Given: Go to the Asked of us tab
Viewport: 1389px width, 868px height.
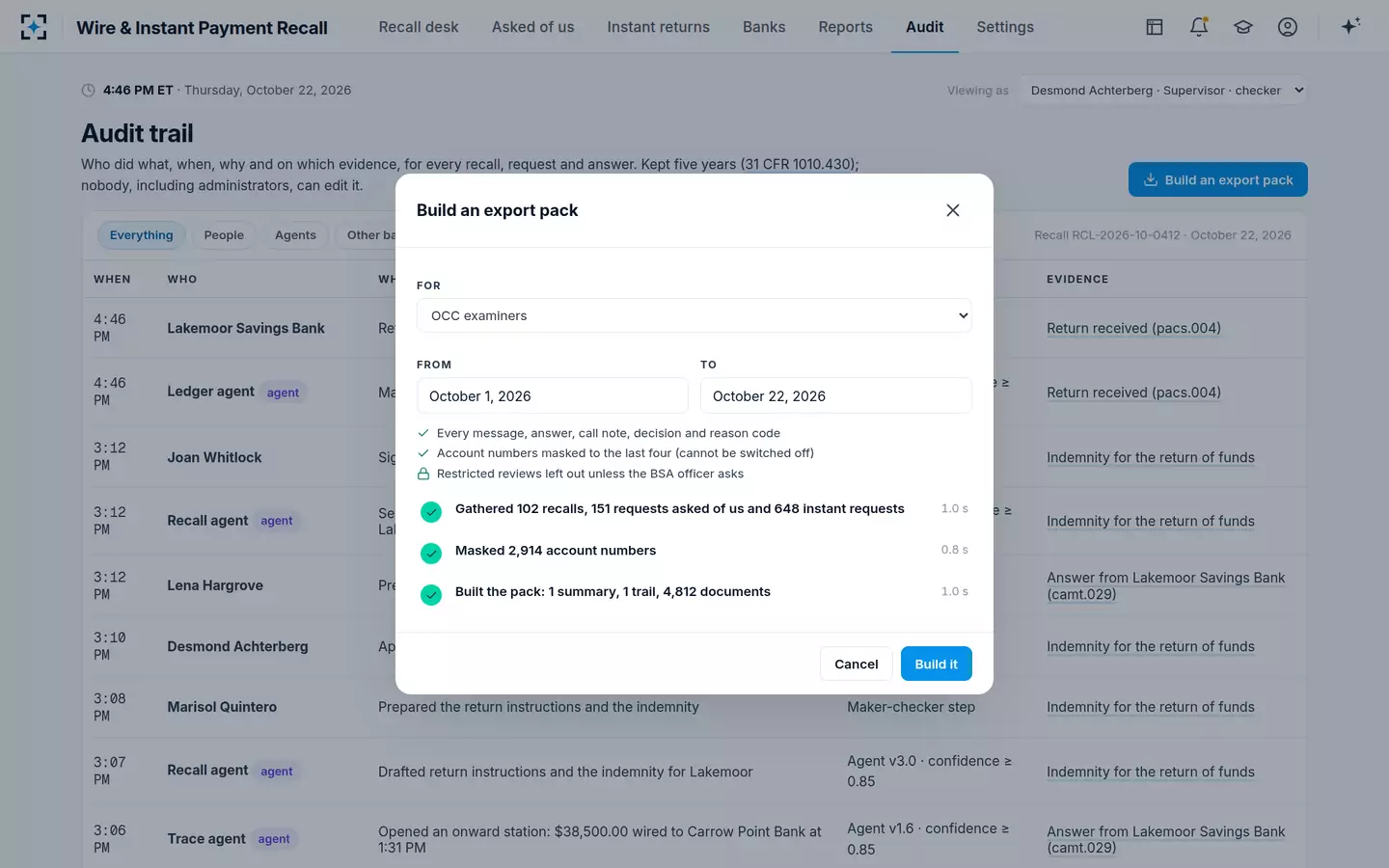Looking at the screenshot, I should [532, 27].
